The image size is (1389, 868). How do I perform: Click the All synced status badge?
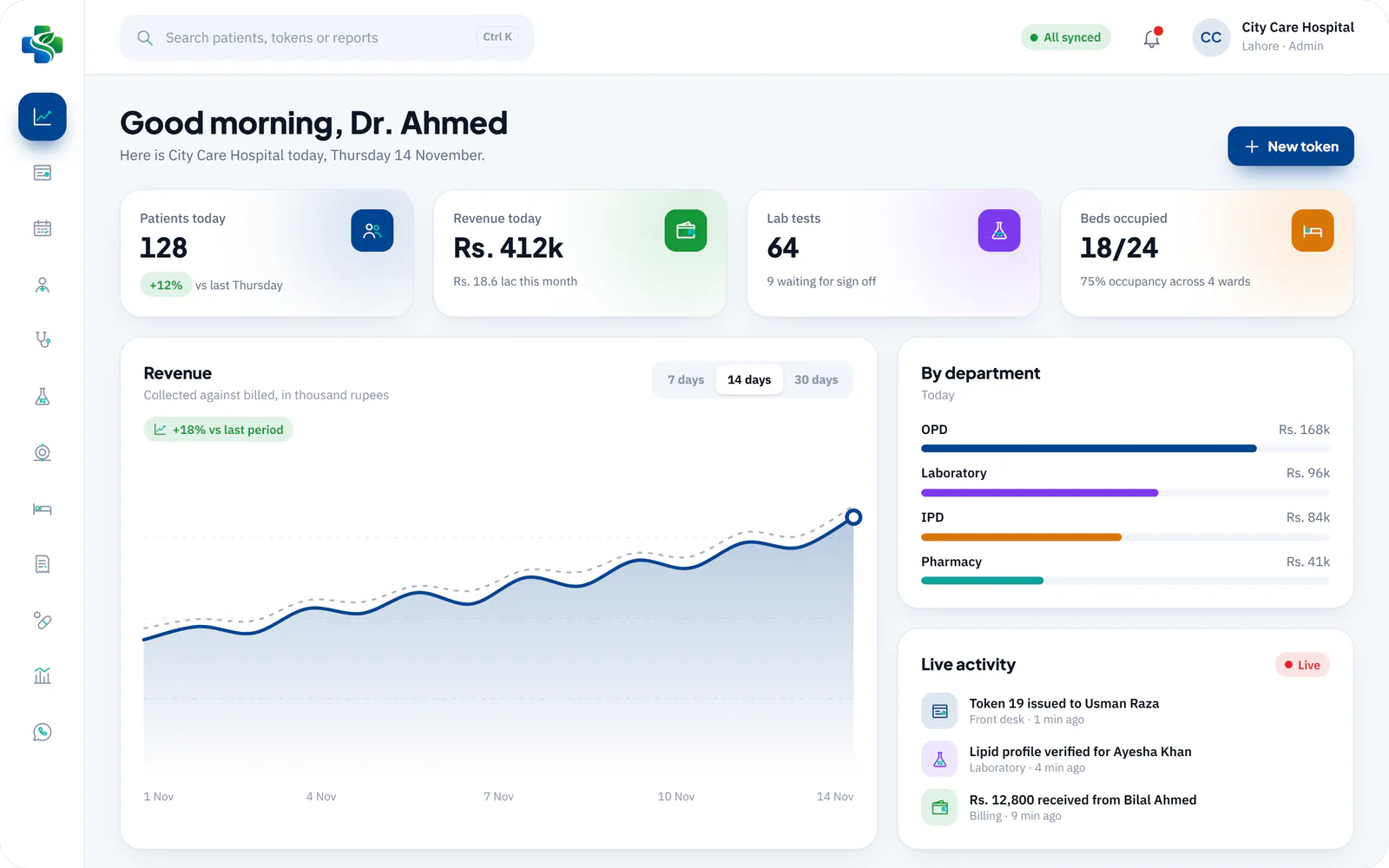[x=1065, y=37]
